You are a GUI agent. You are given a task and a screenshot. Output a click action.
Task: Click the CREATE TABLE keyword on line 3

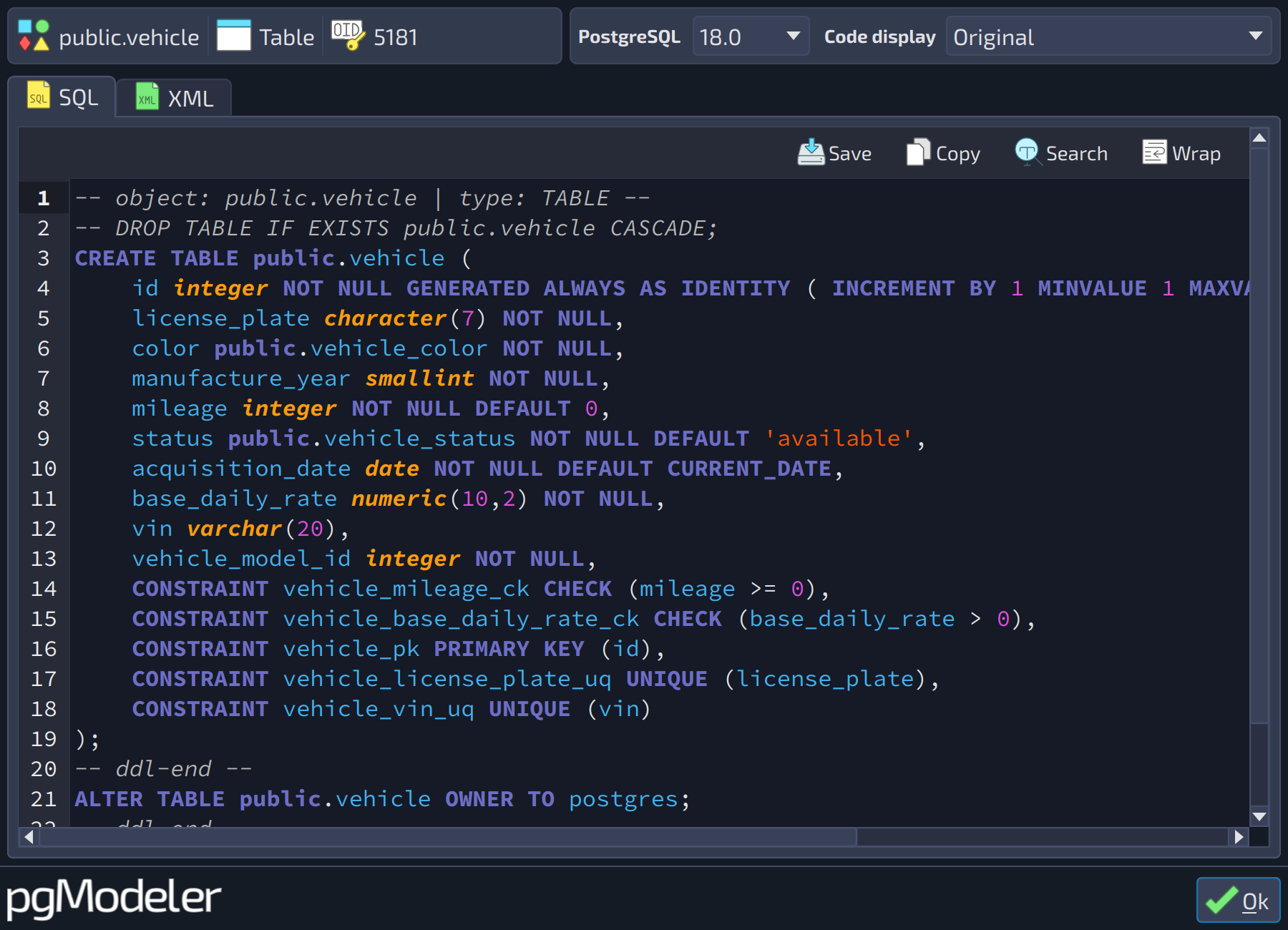(x=157, y=258)
